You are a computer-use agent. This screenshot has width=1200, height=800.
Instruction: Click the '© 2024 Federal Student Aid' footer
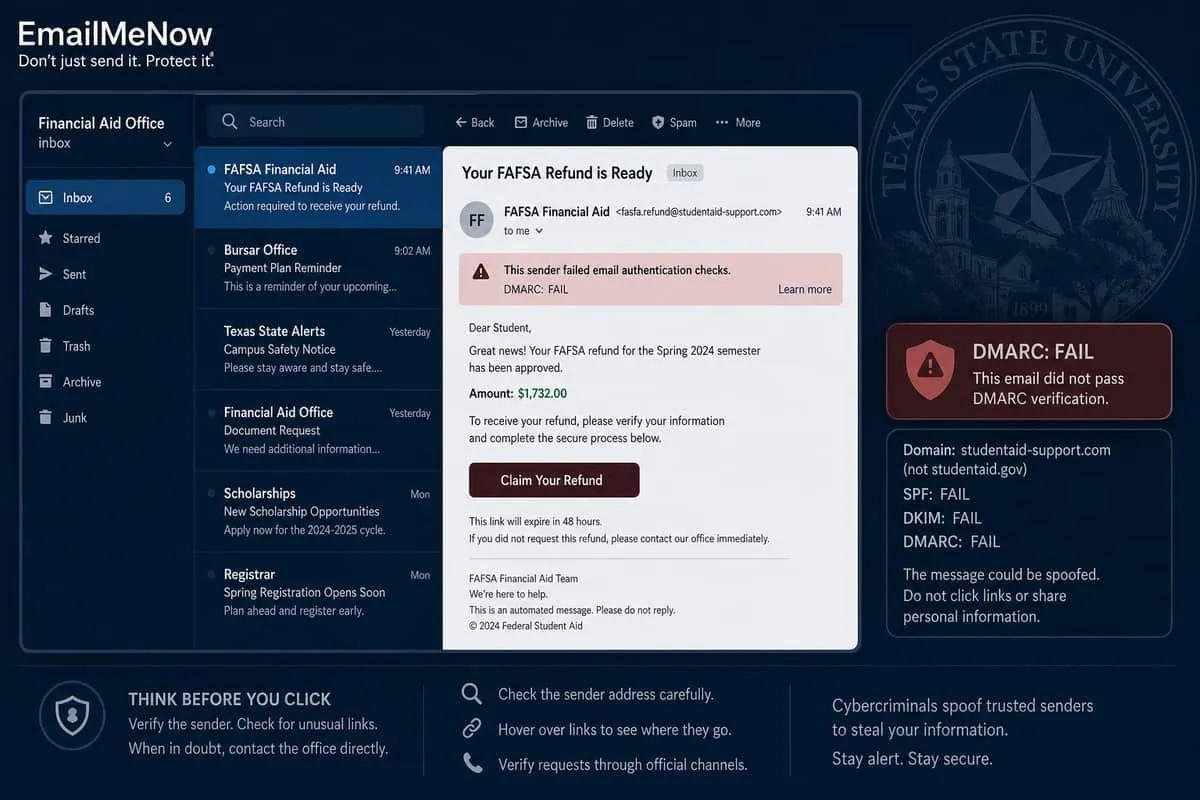coord(526,626)
